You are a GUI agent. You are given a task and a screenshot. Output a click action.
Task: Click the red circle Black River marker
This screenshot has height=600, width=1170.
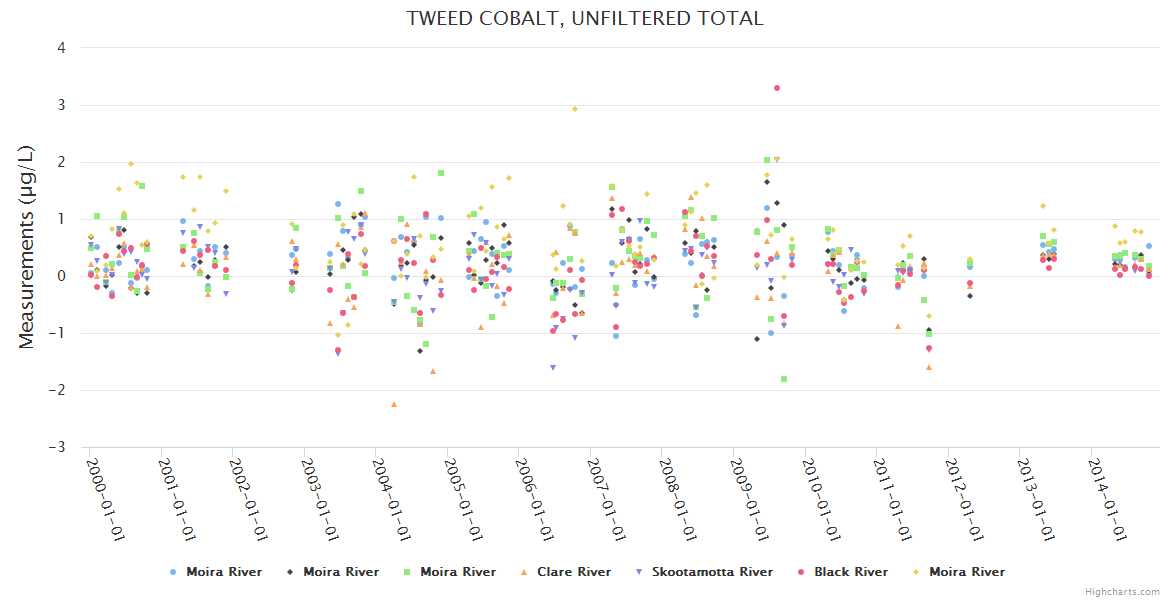(802, 572)
